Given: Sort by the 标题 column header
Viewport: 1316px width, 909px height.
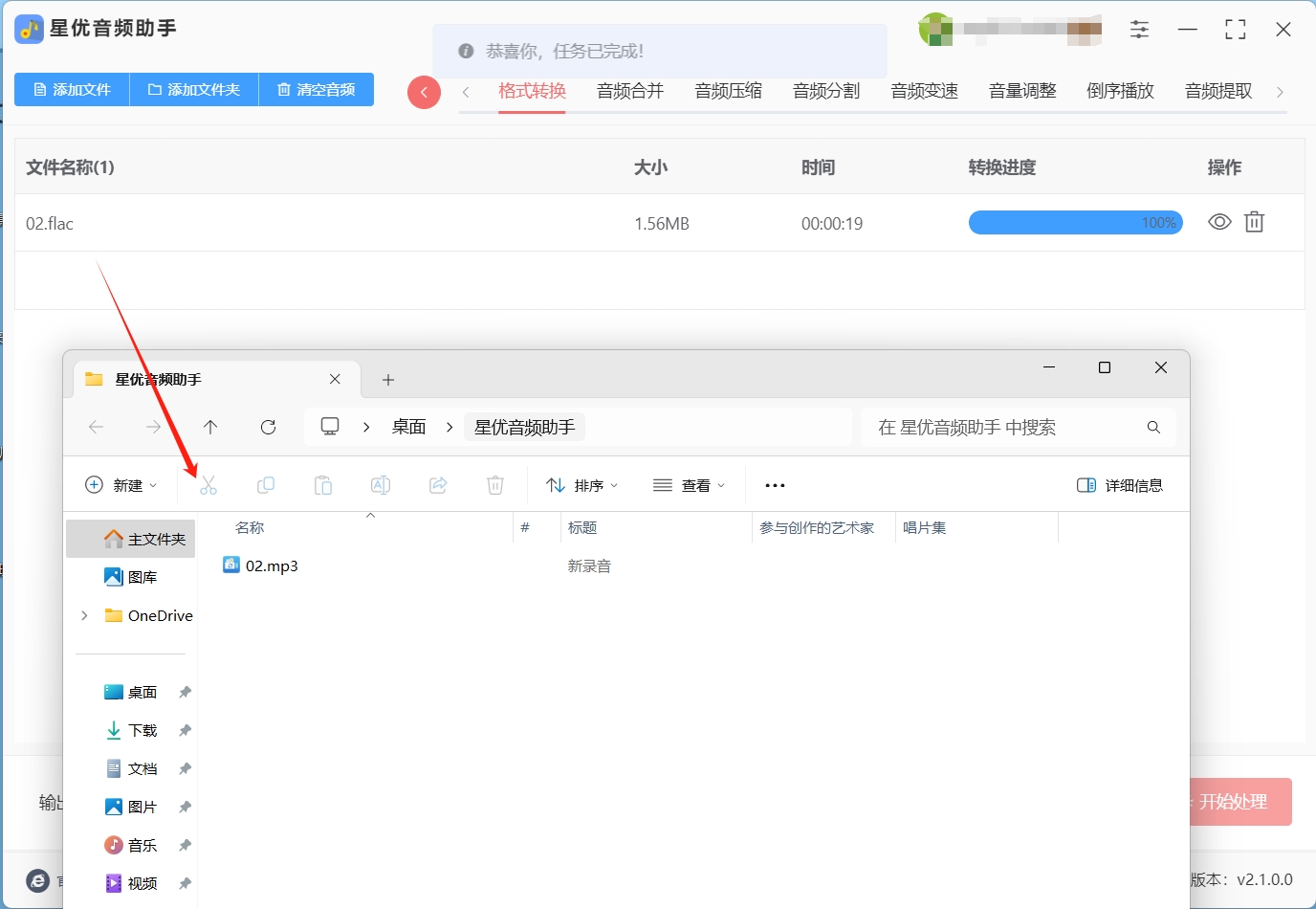Looking at the screenshot, I should [582, 527].
